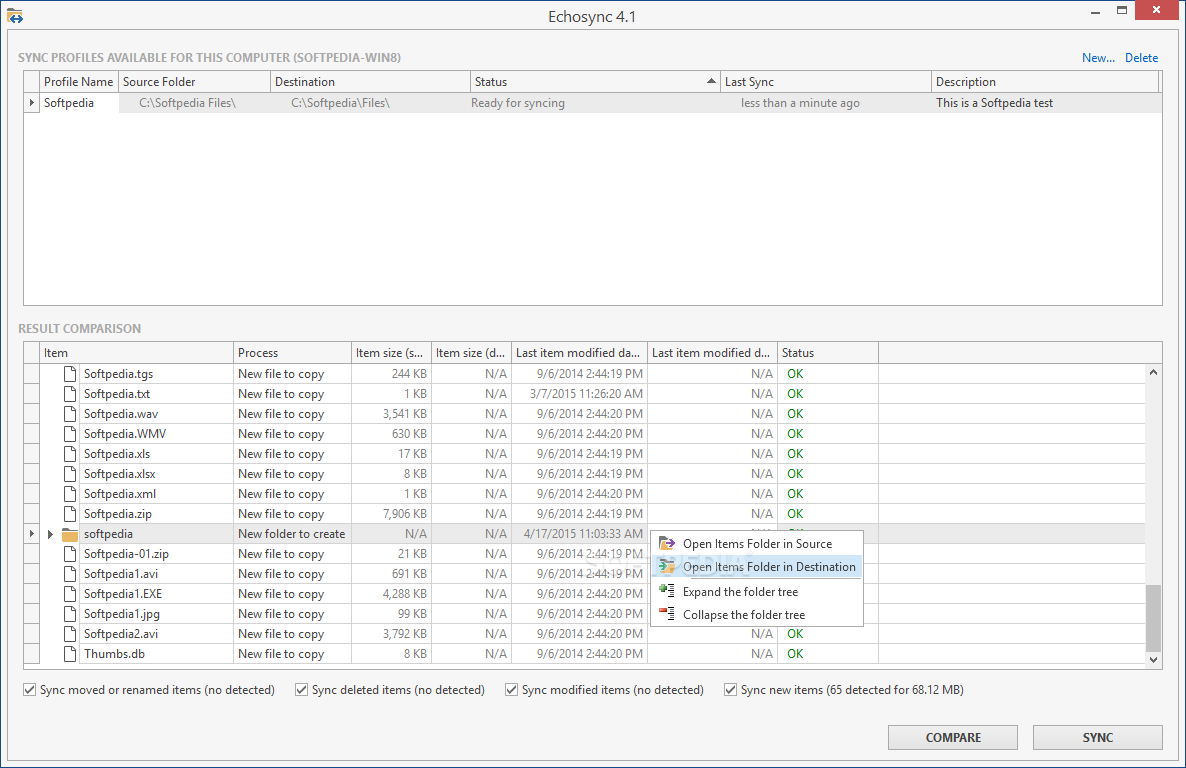
Task: Toggle Sync deleted items checkbox
Action: click(x=301, y=690)
